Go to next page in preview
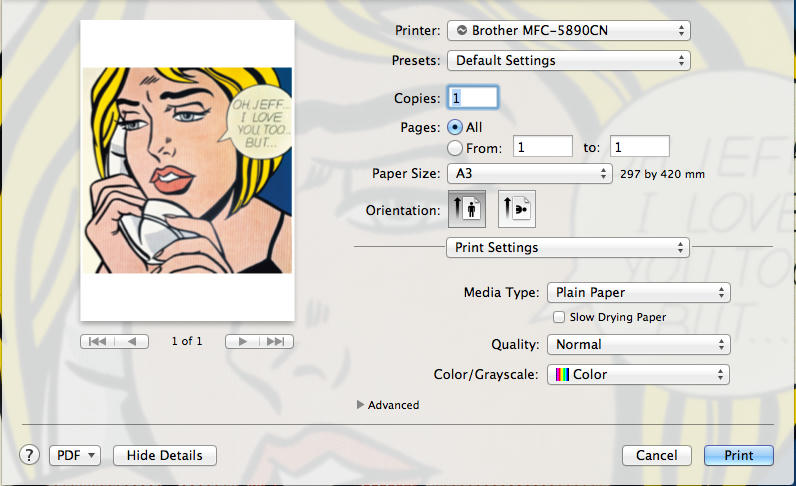 click(242, 341)
